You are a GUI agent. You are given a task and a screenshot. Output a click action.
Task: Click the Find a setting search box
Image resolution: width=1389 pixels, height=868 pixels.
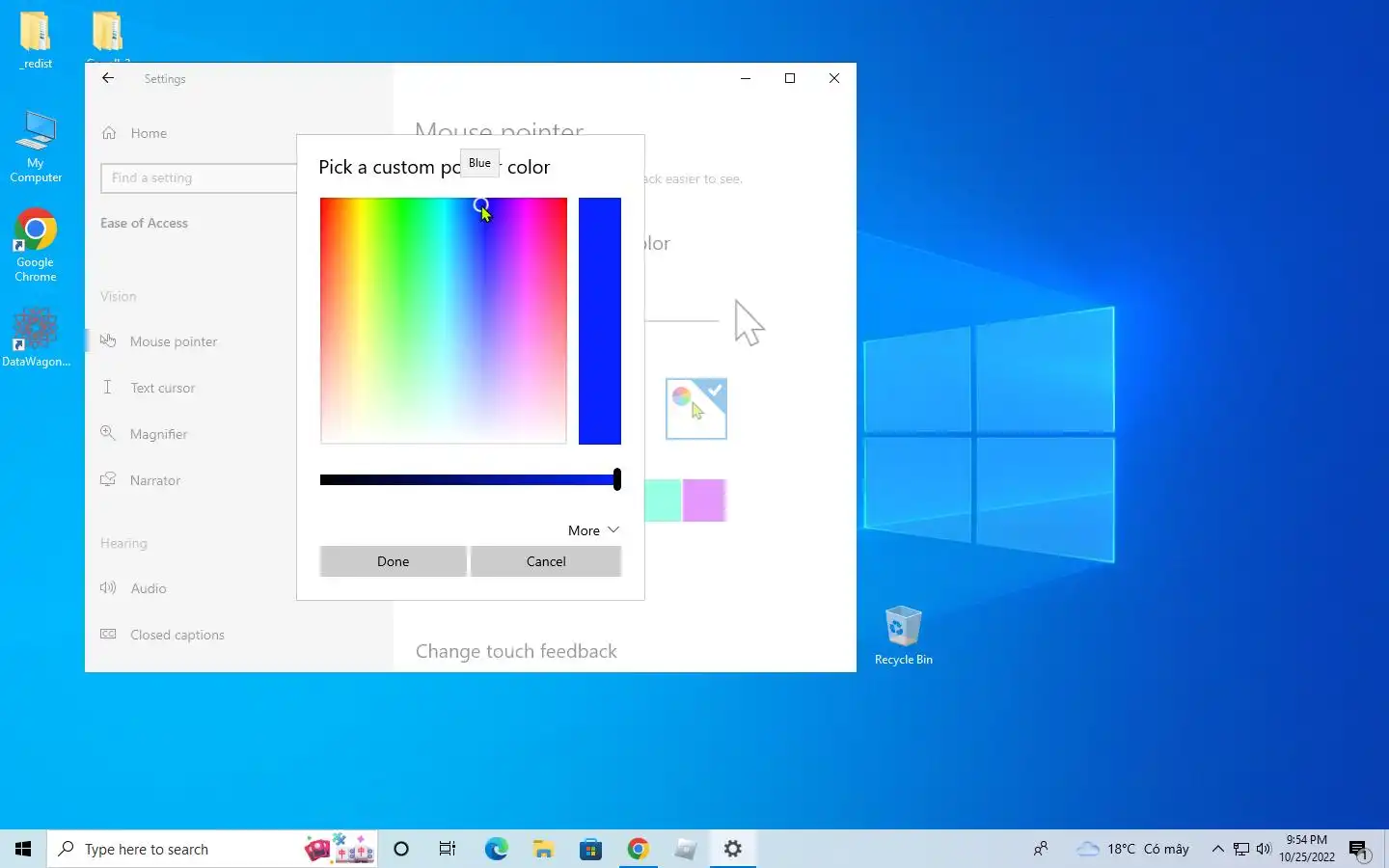pos(199,177)
